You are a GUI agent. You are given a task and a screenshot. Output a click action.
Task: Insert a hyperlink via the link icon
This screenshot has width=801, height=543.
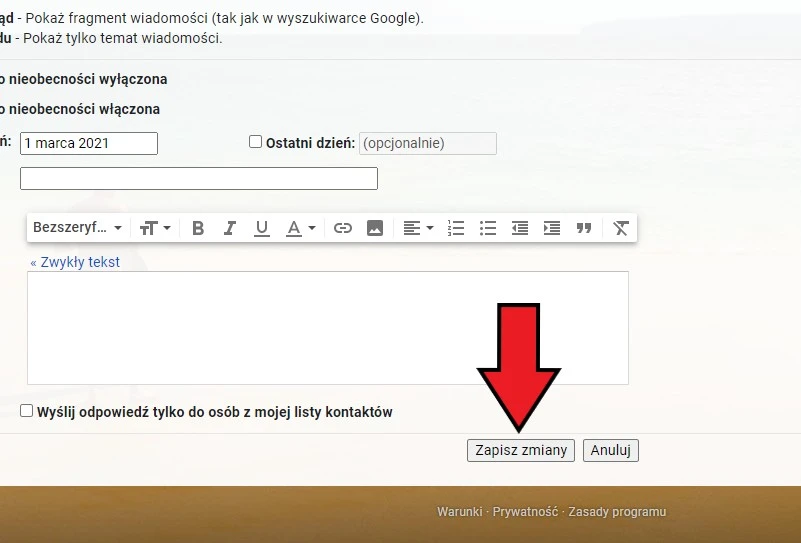[343, 228]
